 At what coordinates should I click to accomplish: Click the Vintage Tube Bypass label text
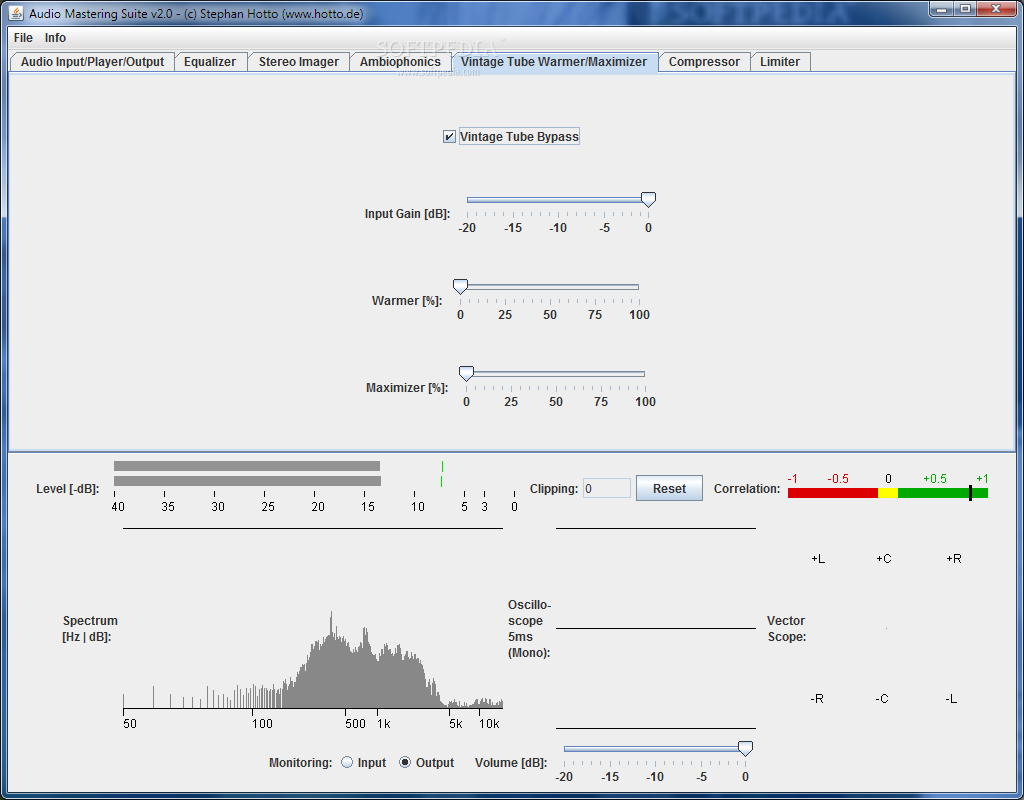tap(519, 136)
